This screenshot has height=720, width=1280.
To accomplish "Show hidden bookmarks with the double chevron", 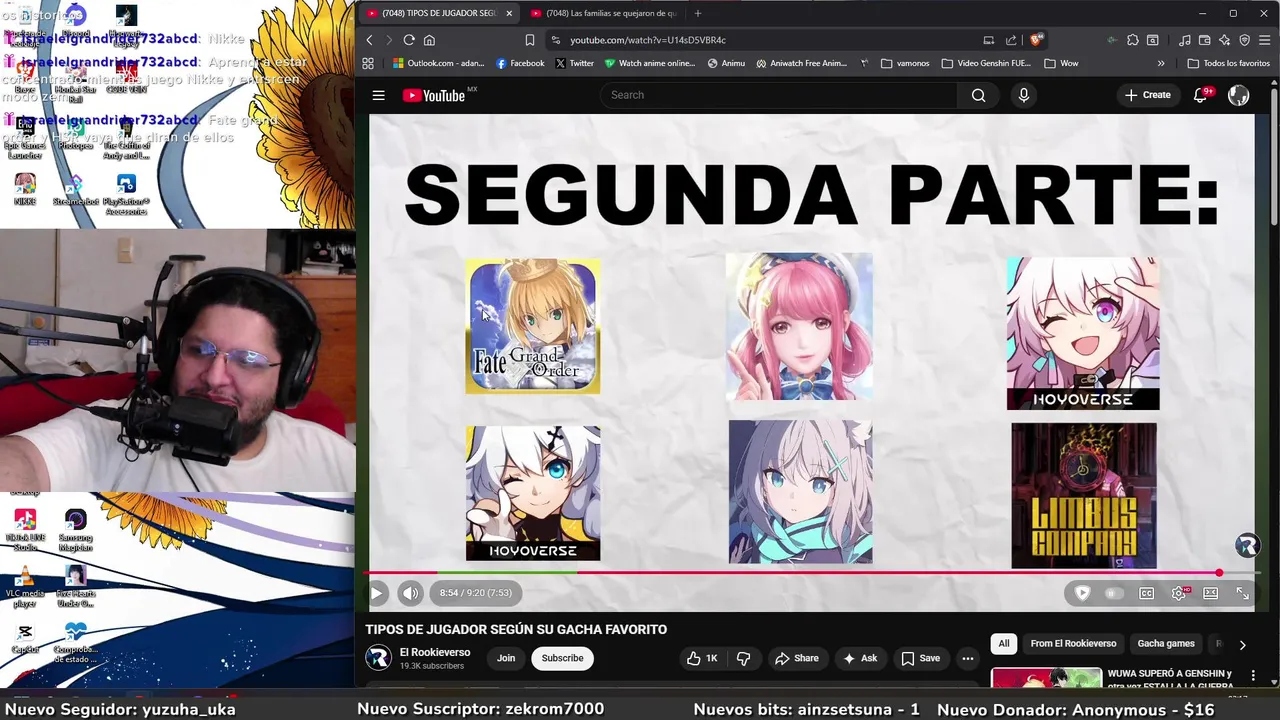I will click(x=1161, y=63).
